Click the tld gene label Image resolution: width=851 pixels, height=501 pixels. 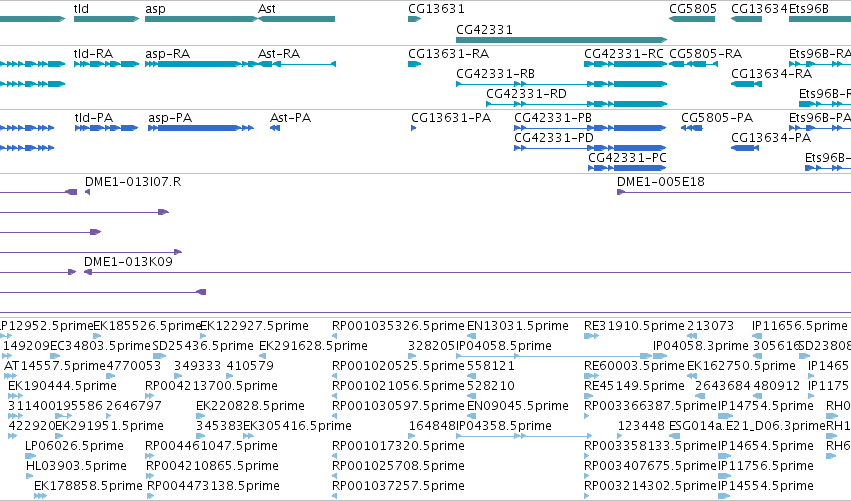tap(81, 9)
